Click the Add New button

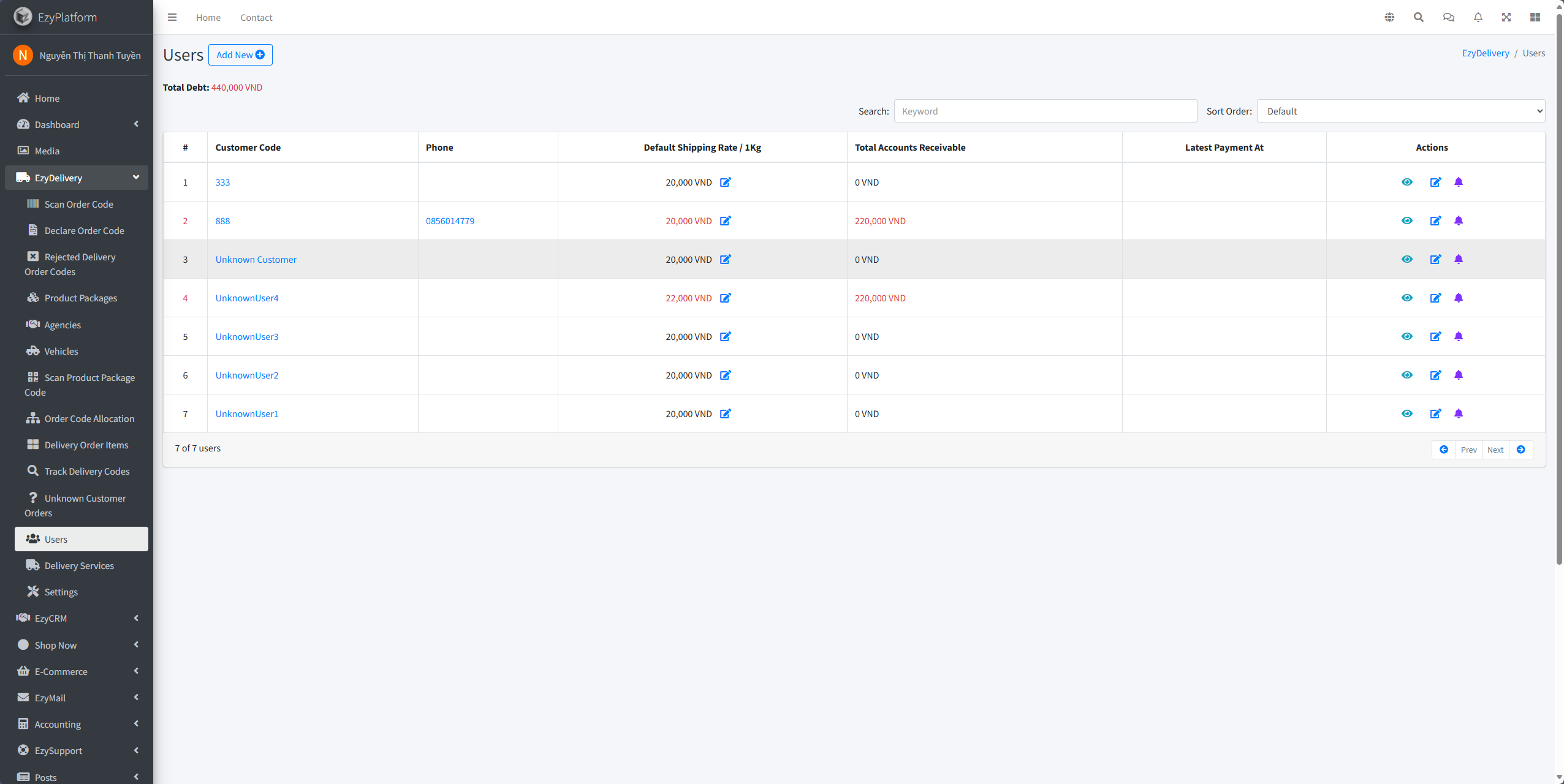tap(240, 55)
